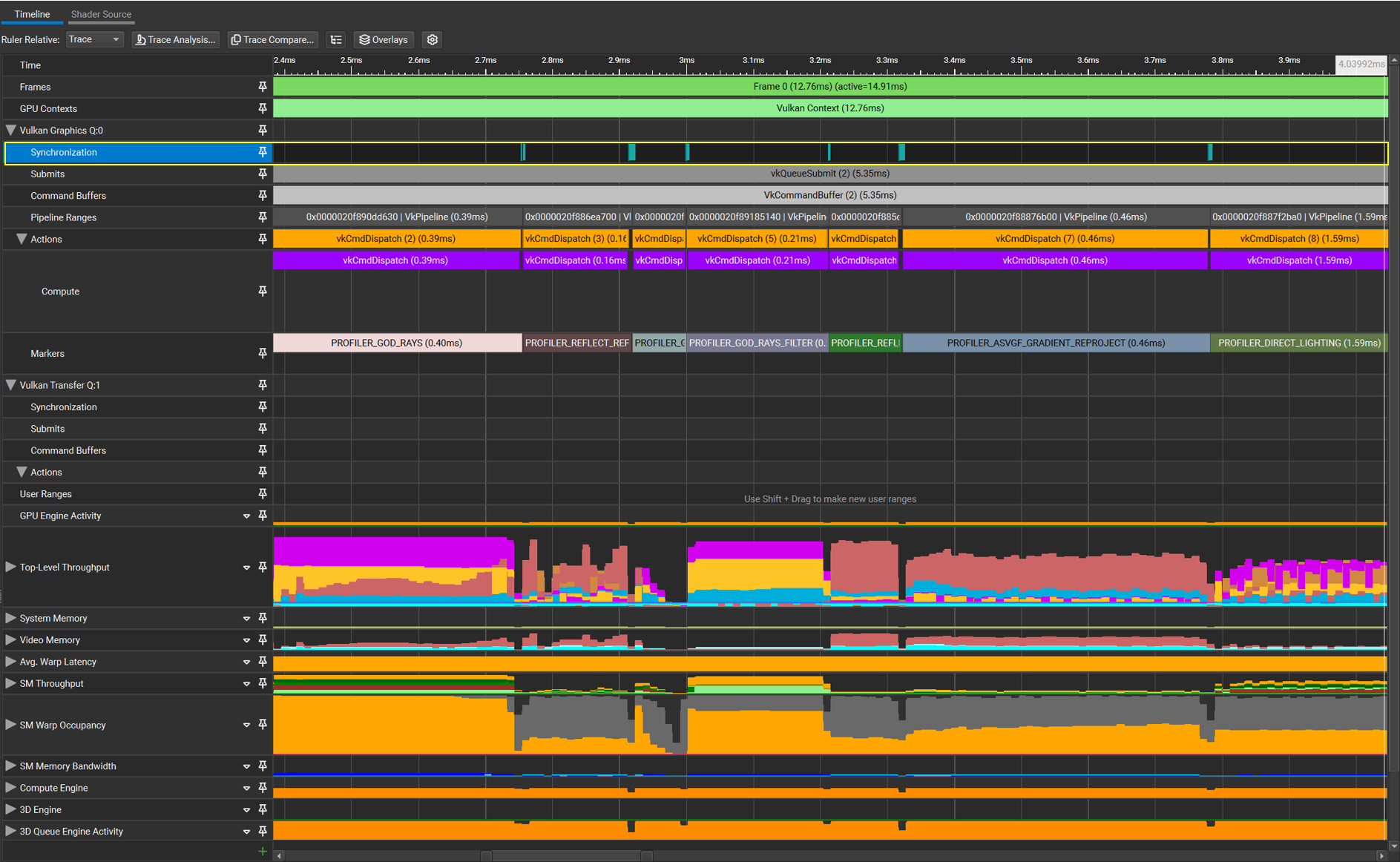Toggle pin for SM Warp Occupancy row
1400x862 pixels.
click(x=262, y=725)
